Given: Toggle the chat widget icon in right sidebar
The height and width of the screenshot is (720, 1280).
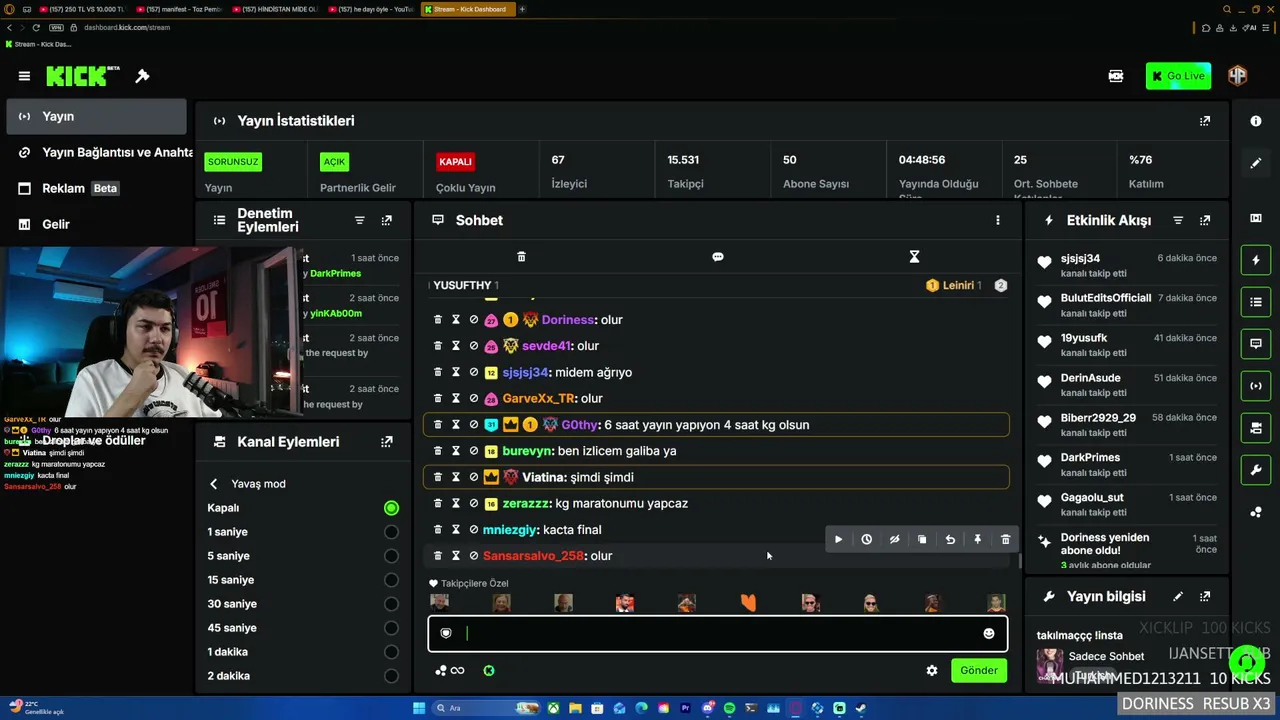Looking at the screenshot, I should pos(1256,344).
